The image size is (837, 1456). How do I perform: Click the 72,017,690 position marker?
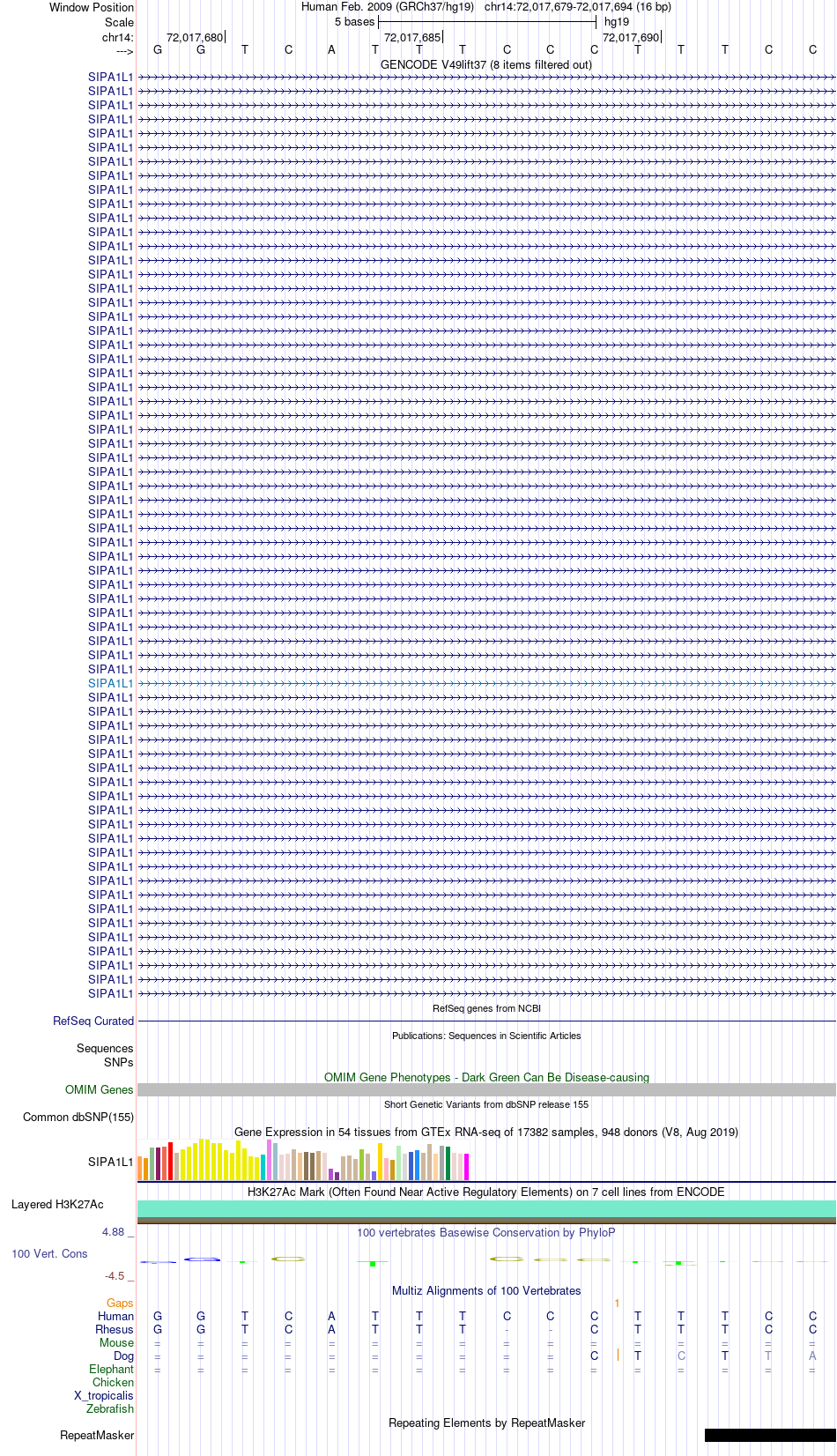pos(631,37)
